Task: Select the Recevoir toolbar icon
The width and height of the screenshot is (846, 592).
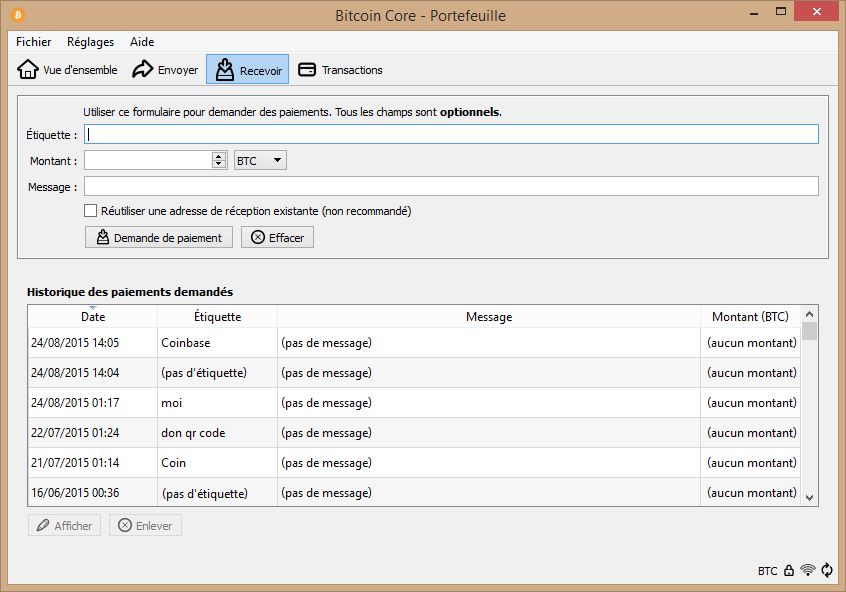Action: point(247,70)
